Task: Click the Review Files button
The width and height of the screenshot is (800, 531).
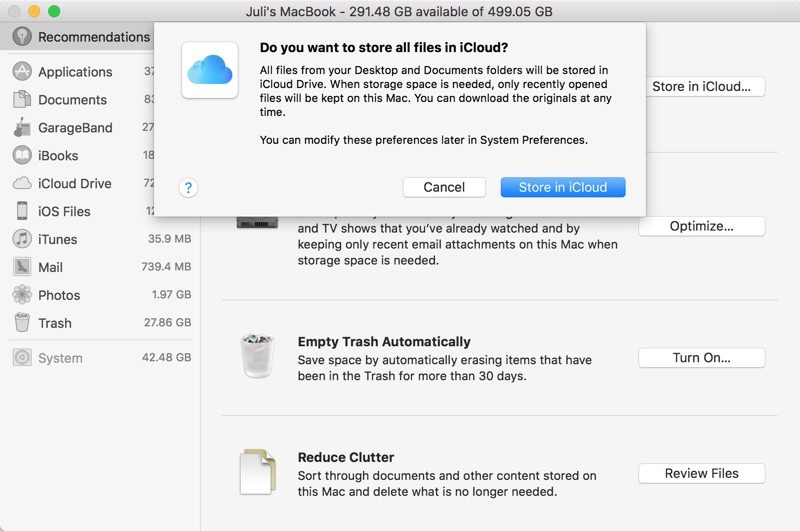Action: click(x=702, y=473)
